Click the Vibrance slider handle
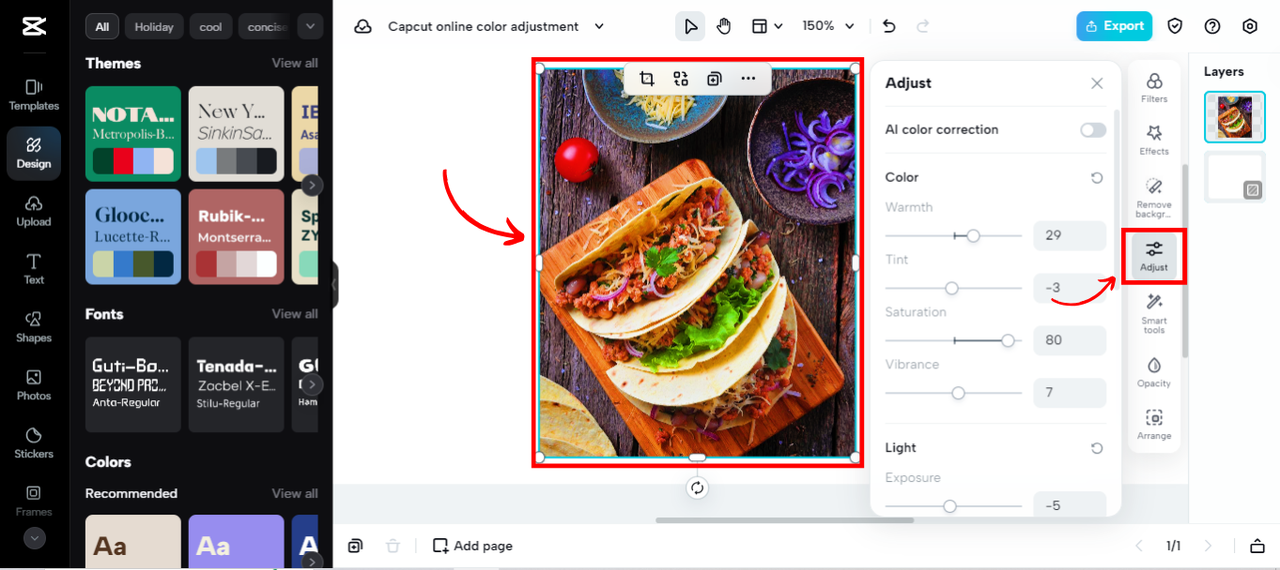 pos(958,393)
